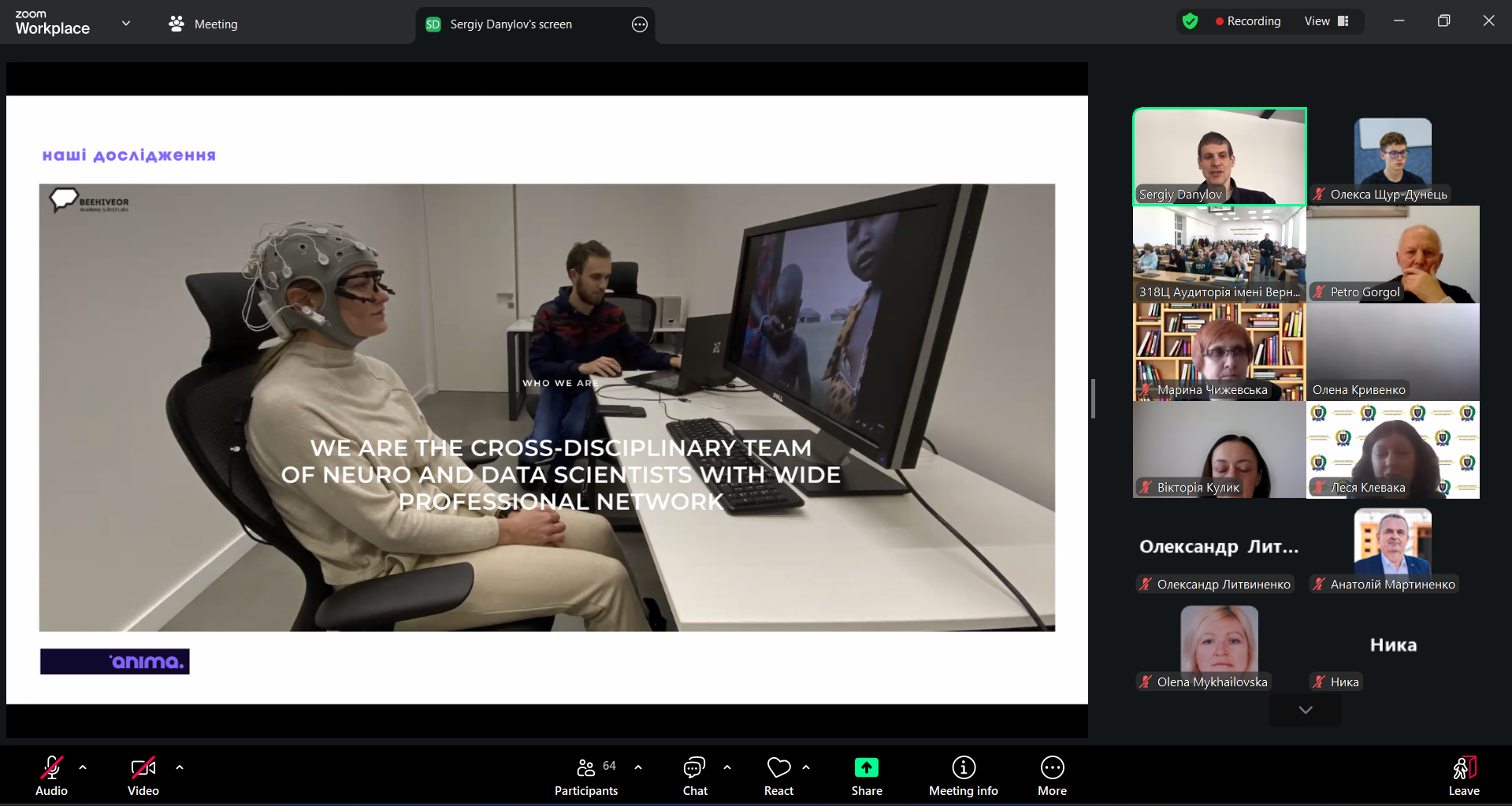Viewport: 1512px width, 806px height.
Task: Open the Chat panel
Action: 694,768
